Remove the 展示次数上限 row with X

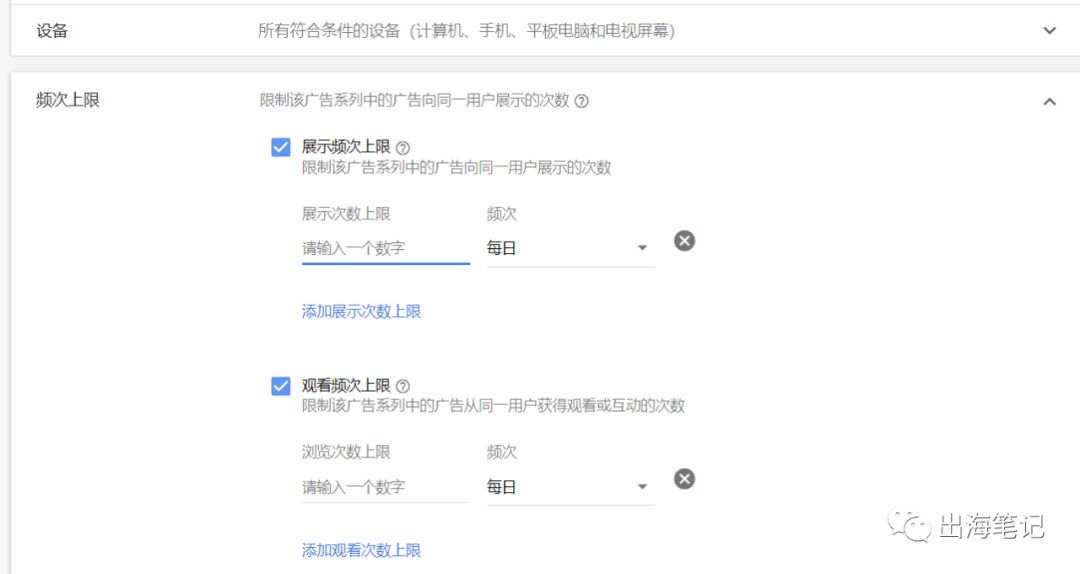pos(684,240)
